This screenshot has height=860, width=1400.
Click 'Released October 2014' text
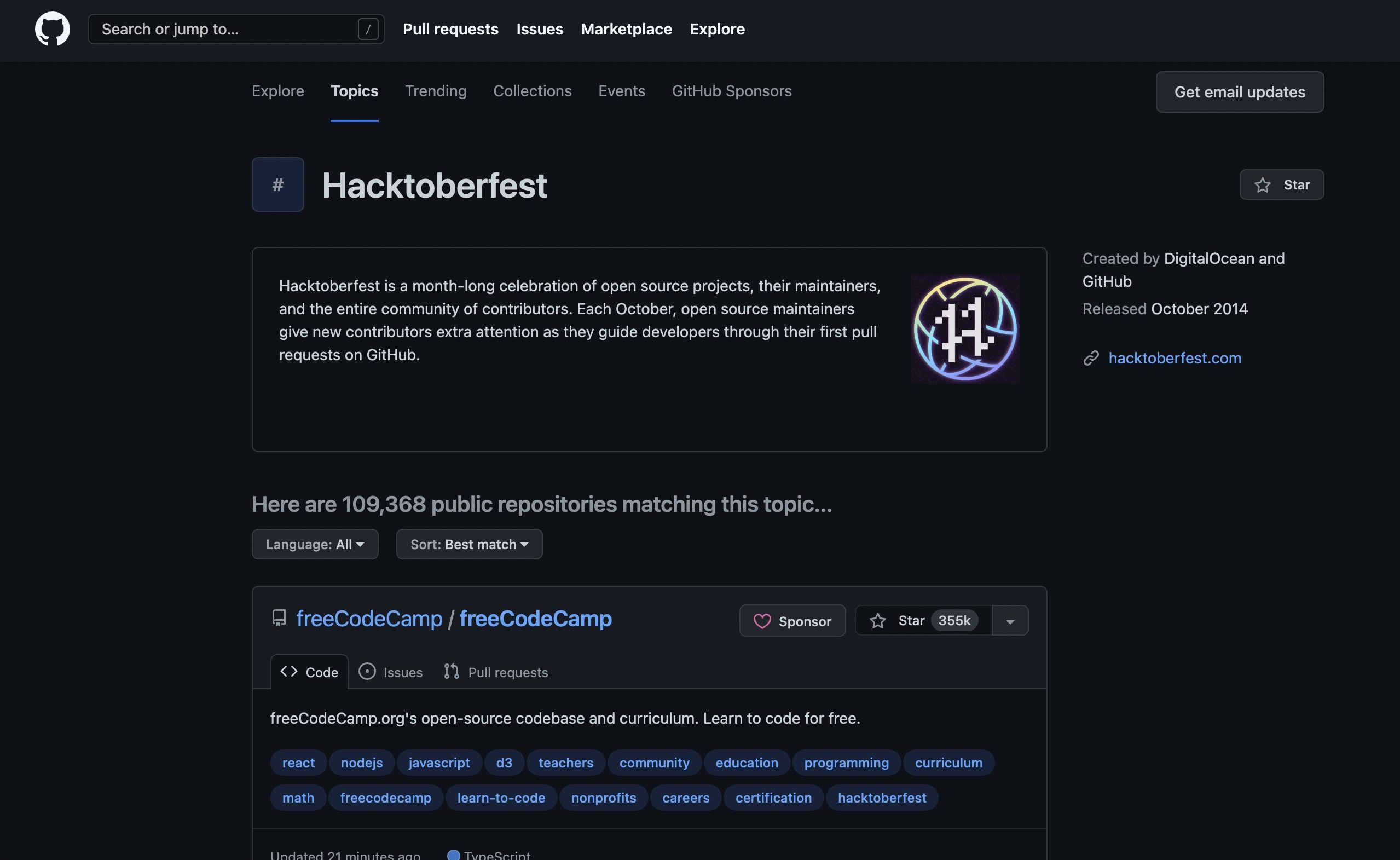click(1165, 309)
